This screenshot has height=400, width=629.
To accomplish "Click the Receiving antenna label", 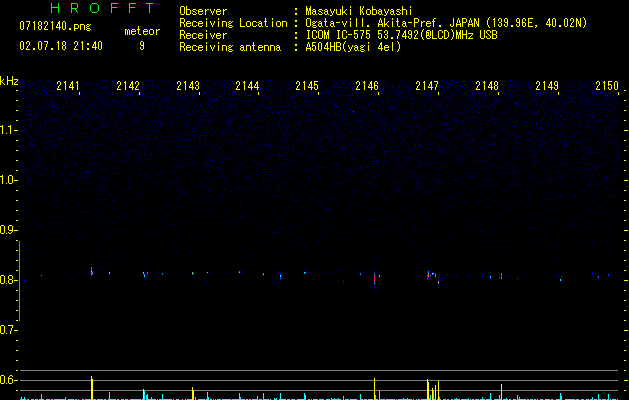I will point(230,47).
